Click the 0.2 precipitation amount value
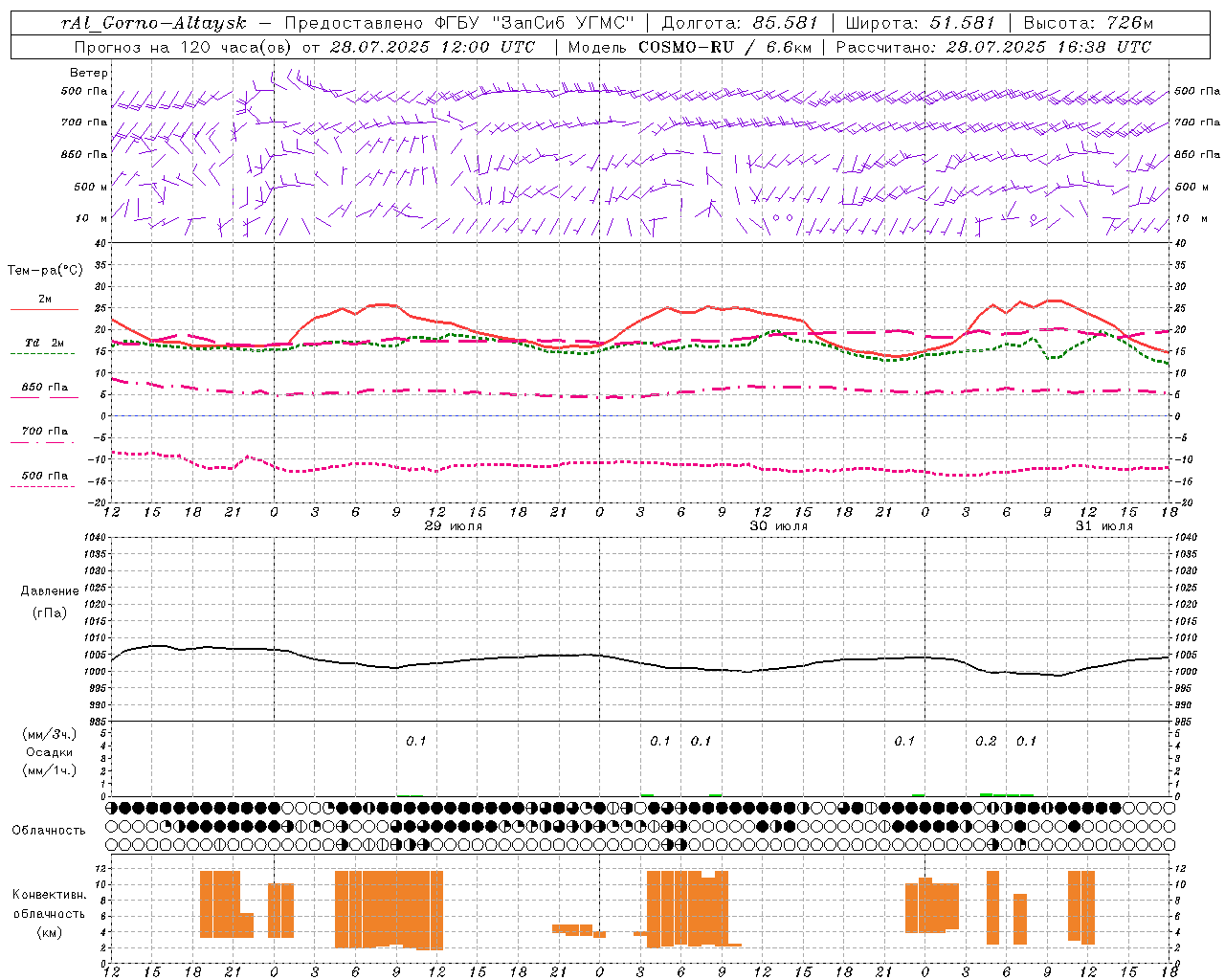Screen dimensions: 1225x980 [986, 742]
